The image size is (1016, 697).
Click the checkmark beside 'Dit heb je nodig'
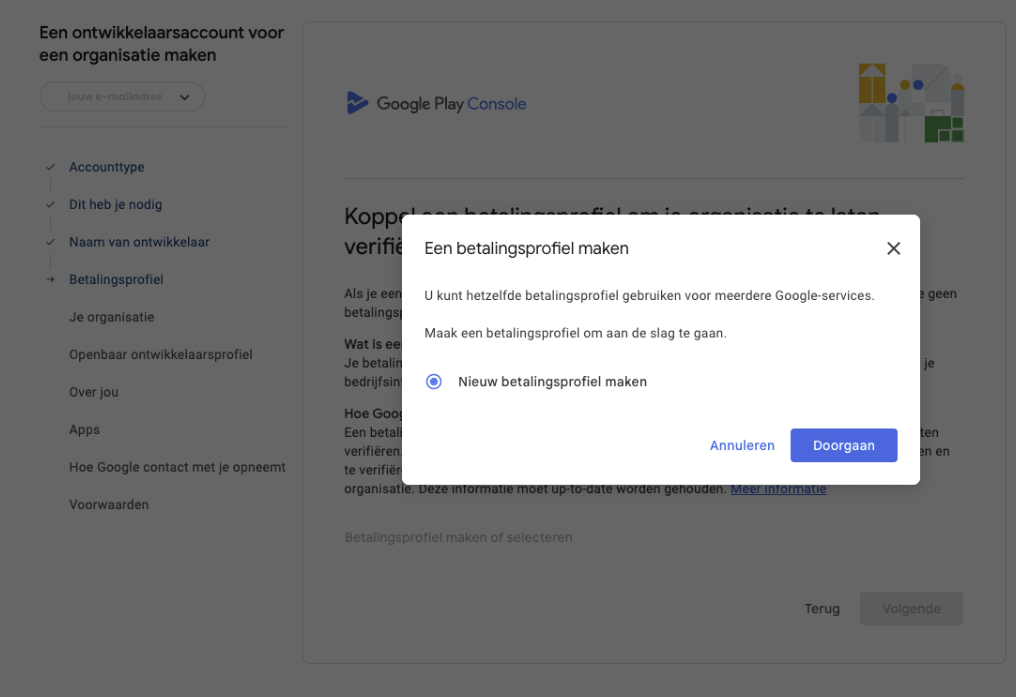(x=50, y=205)
